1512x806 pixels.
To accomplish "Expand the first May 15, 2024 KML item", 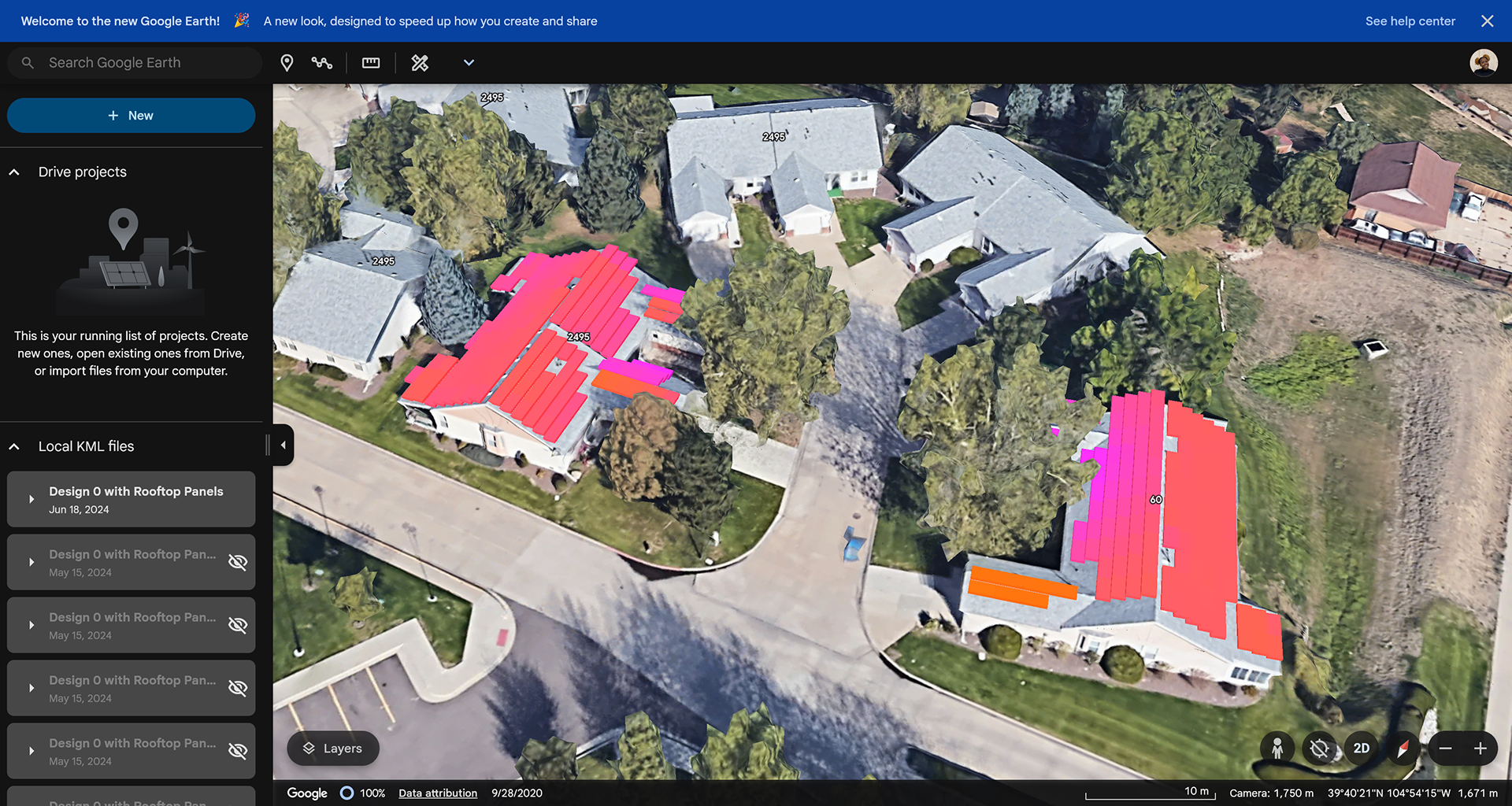I will 31,562.
